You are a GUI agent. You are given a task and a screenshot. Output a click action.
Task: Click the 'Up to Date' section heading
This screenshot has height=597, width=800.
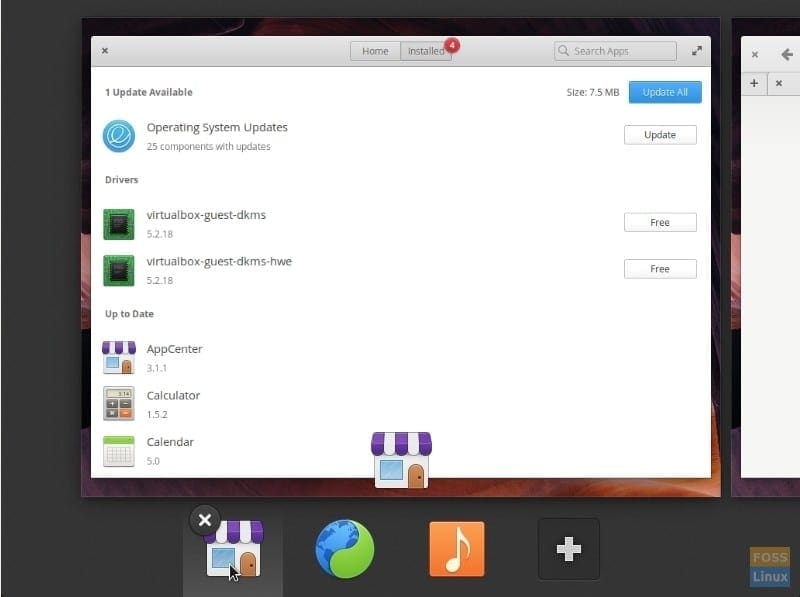click(129, 314)
